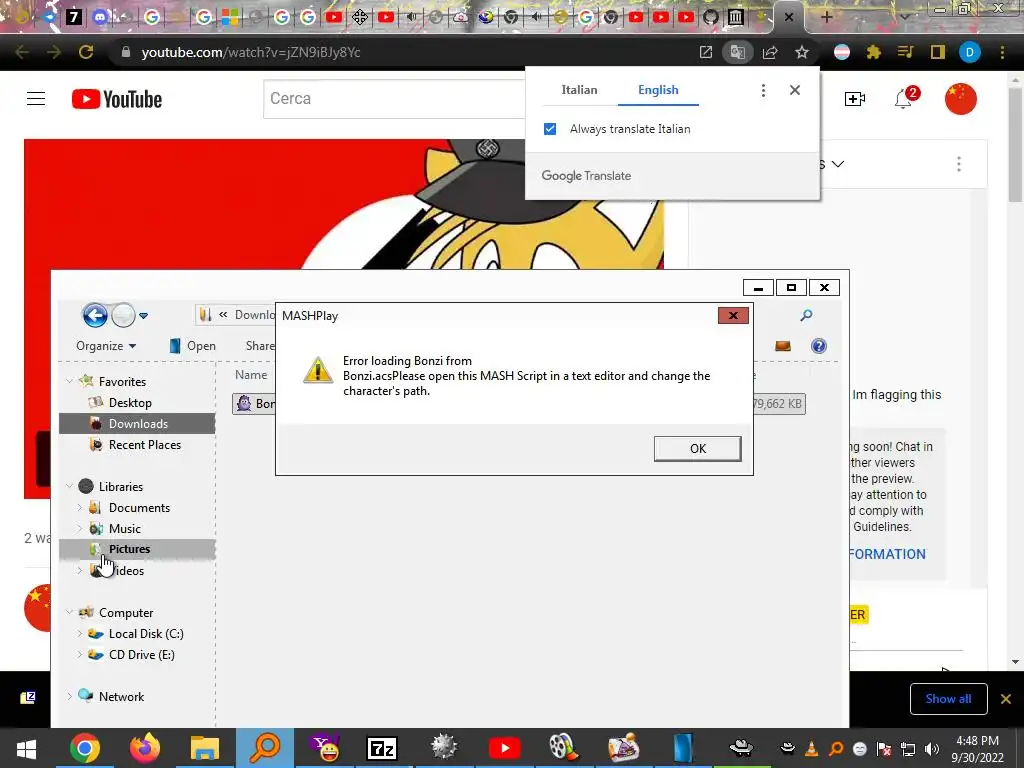
Task: Click the share page icon in address bar
Action: pyautogui.click(x=770, y=52)
